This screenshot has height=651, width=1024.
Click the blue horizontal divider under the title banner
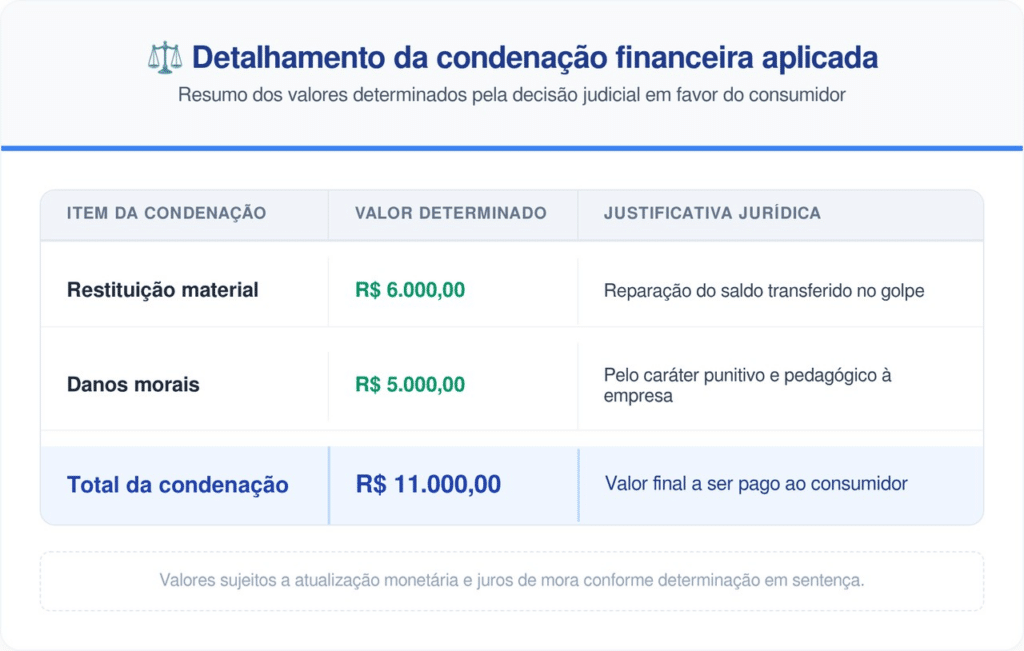pyautogui.click(x=511, y=148)
